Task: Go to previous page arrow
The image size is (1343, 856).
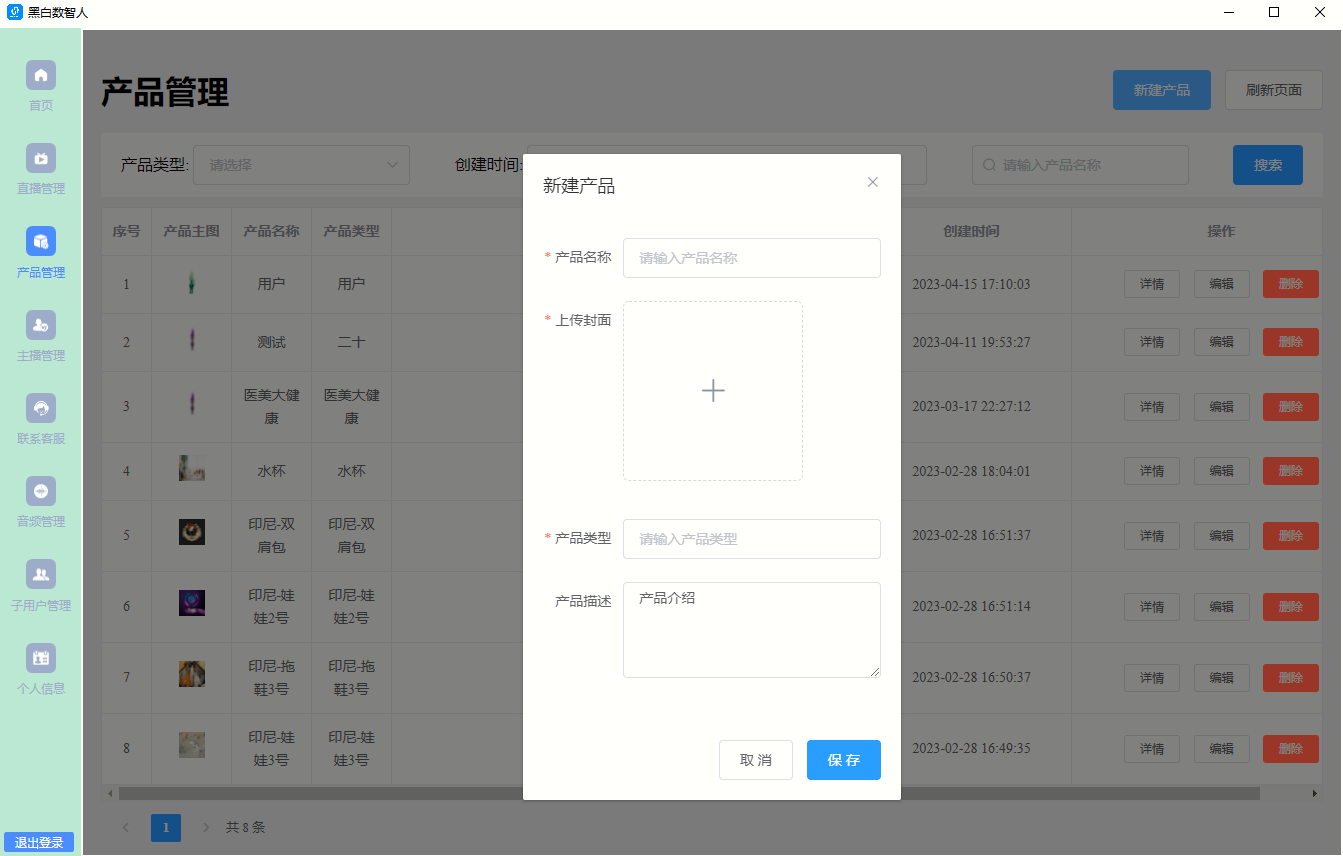Action: click(x=126, y=828)
